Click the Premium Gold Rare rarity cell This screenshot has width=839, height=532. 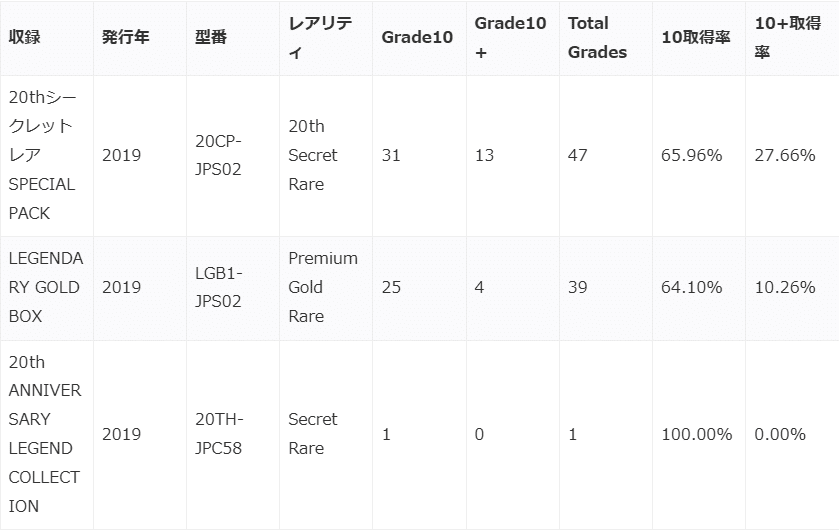pyautogui.click(x=322, y=287)
